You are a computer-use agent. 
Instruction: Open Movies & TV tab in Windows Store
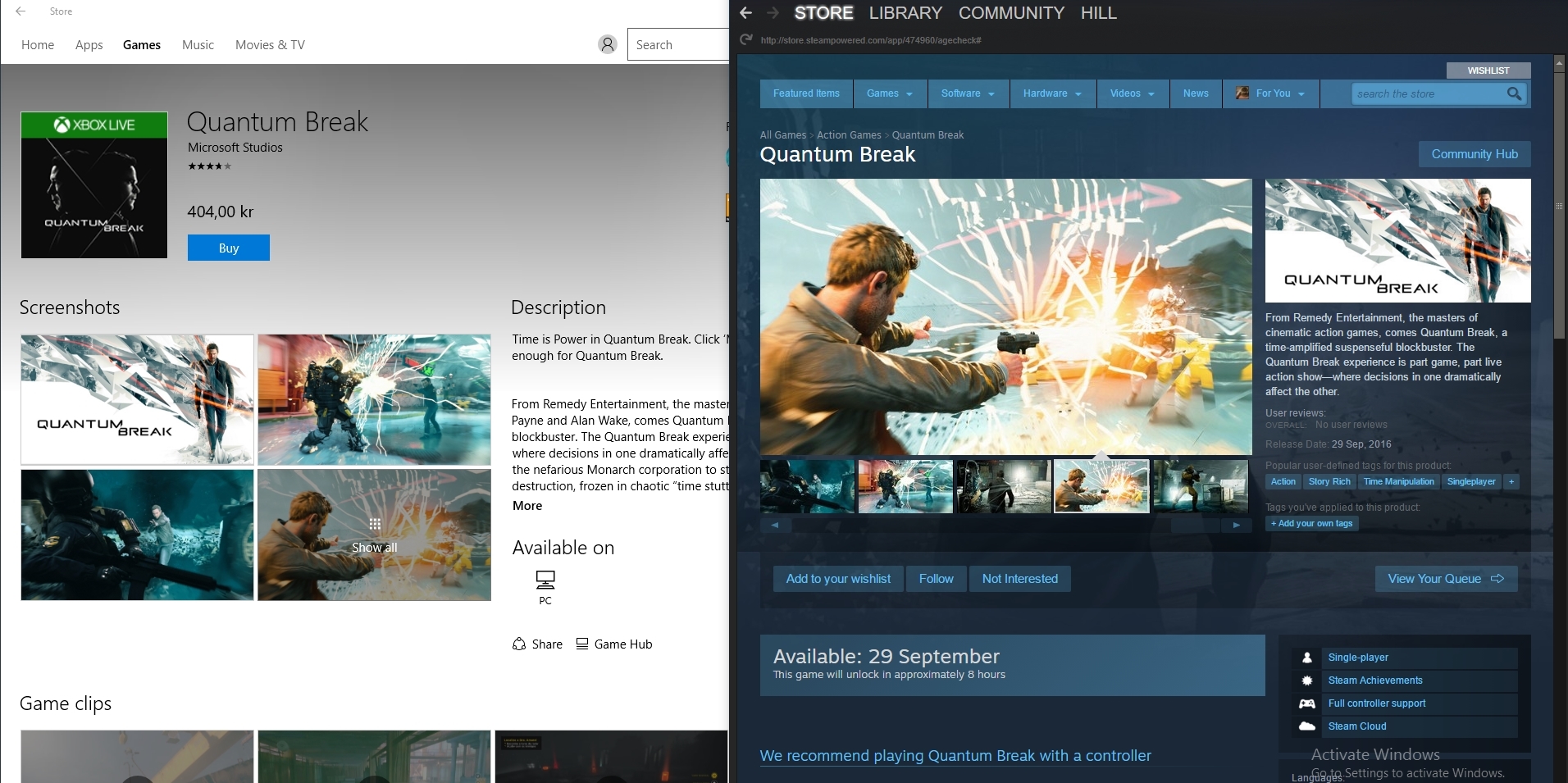(270, 45)
